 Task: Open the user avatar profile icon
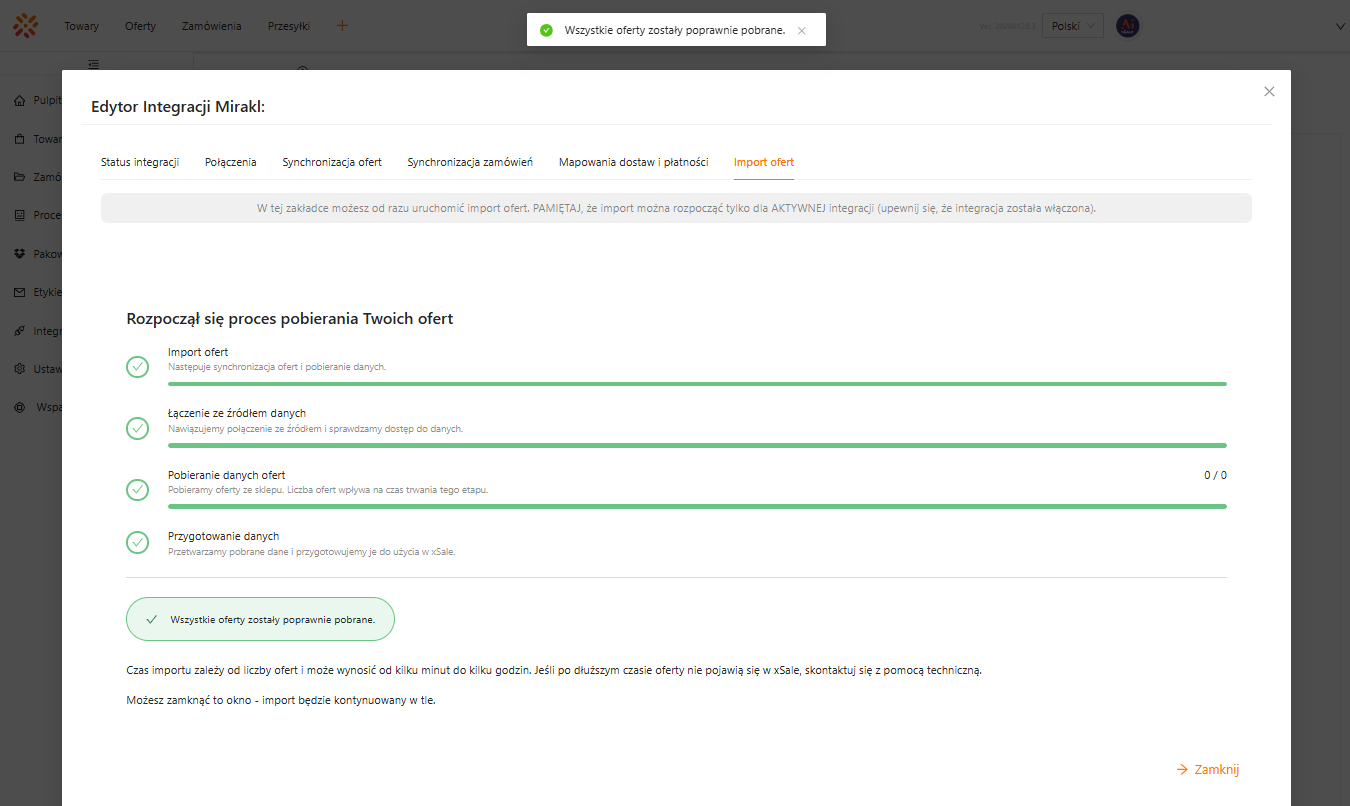click(x=1127, y=26)
